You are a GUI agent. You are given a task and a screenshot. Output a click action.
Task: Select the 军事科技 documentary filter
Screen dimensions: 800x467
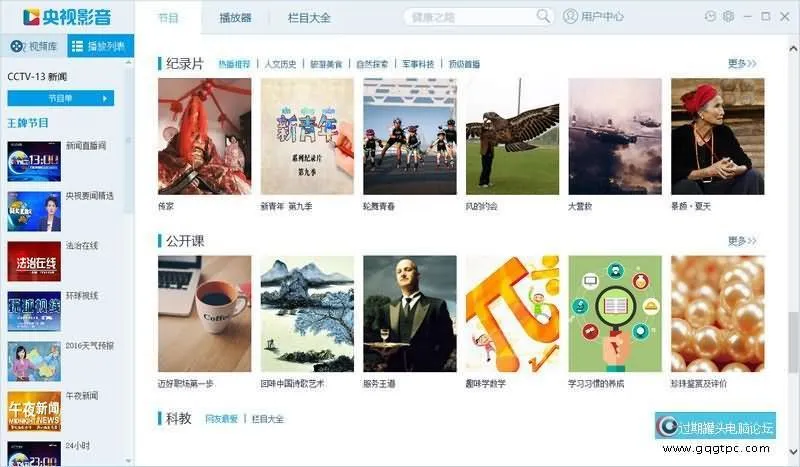(x=418, y=64)
